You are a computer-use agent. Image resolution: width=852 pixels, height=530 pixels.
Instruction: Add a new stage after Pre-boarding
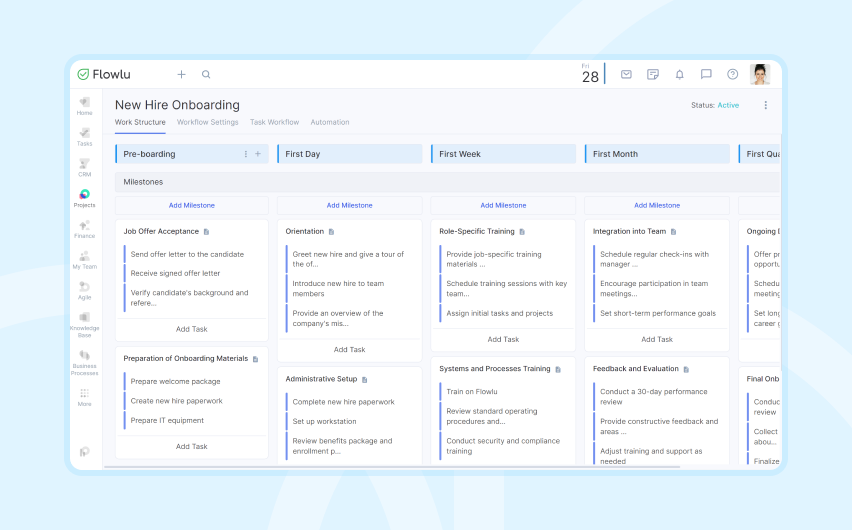(258, 154)
